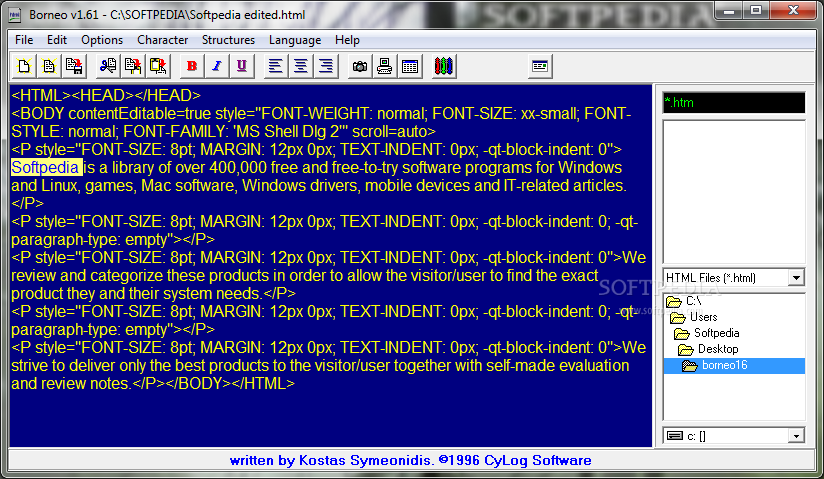The width and height of the screenshot is (824, 479).
Task: Click the computer/printer toolbar icon
Action: [x=385, y=66]
